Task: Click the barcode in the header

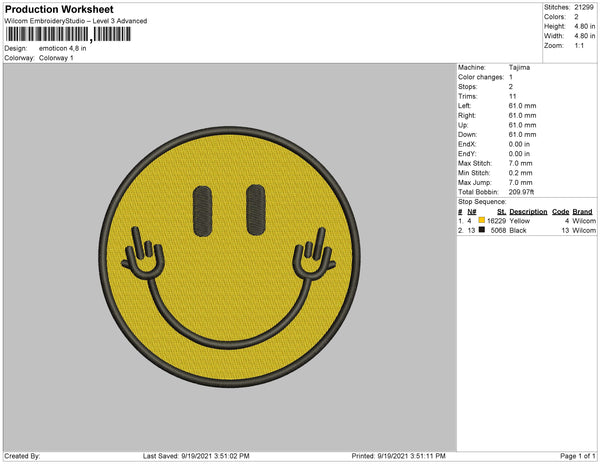Action: tap(68, 34)
